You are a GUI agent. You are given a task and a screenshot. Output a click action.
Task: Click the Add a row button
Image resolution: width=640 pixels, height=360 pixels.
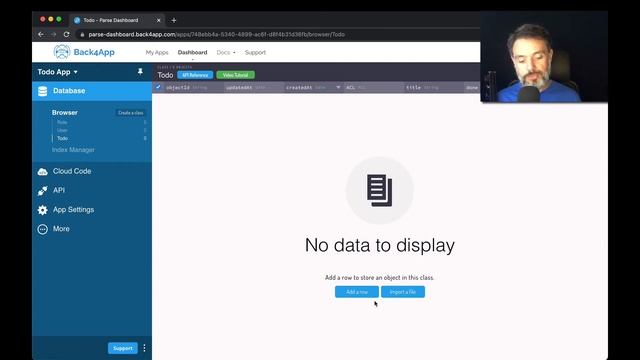coord(357,292)
